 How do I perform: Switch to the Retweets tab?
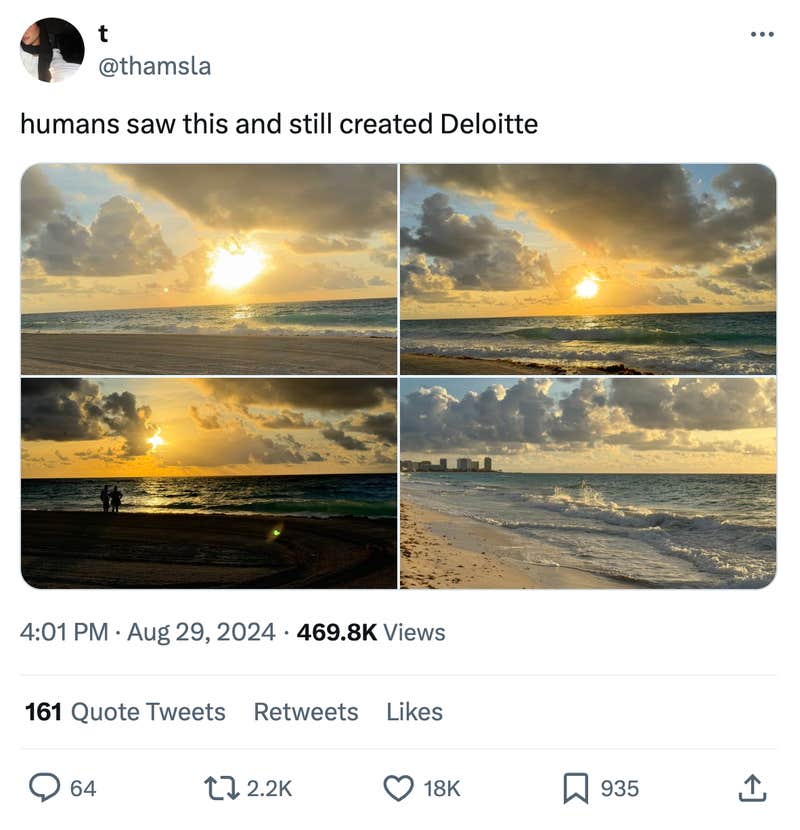coord(307,712)
